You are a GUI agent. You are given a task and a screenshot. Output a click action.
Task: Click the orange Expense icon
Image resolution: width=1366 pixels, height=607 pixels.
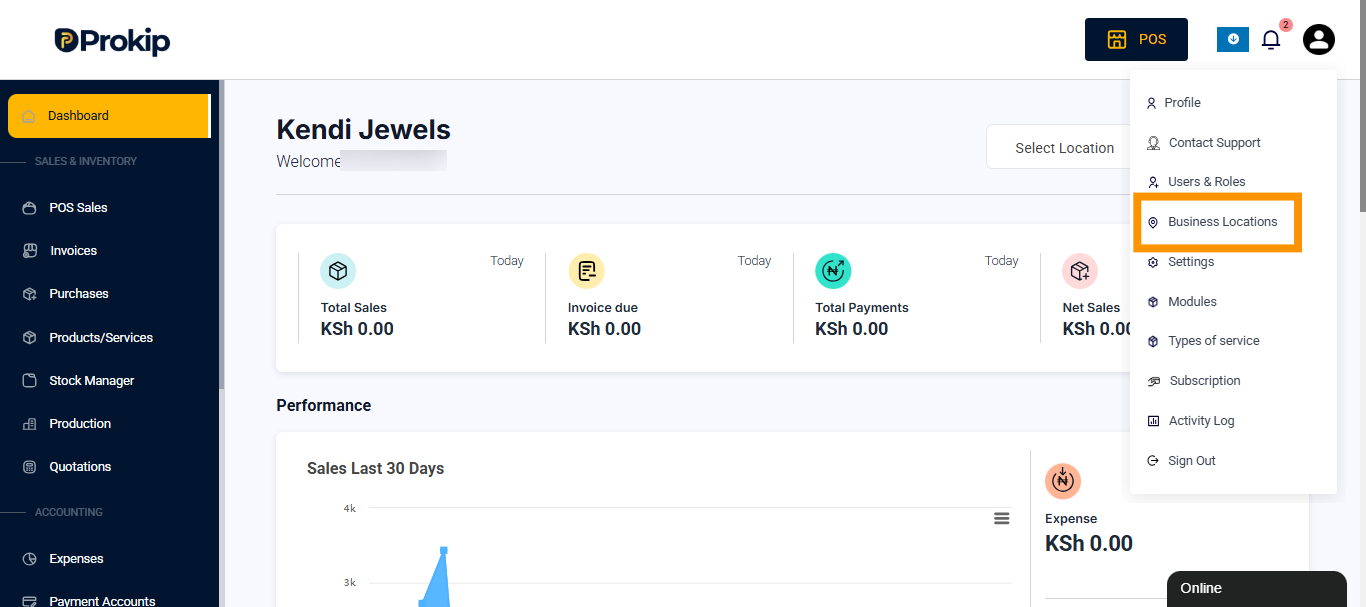[x=1063, y=481]
